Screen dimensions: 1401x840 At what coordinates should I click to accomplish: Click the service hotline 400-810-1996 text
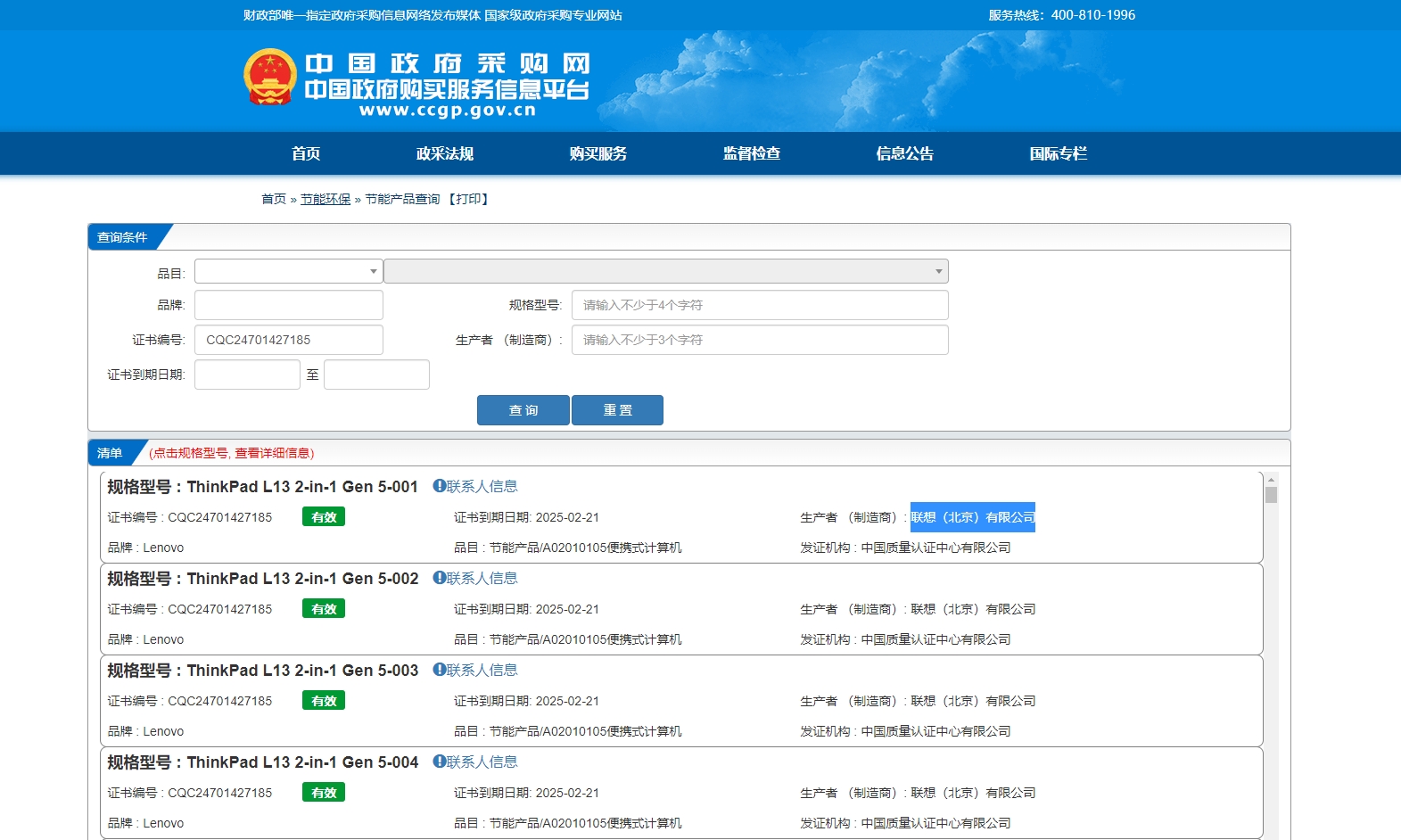[x=1093, y=15]
